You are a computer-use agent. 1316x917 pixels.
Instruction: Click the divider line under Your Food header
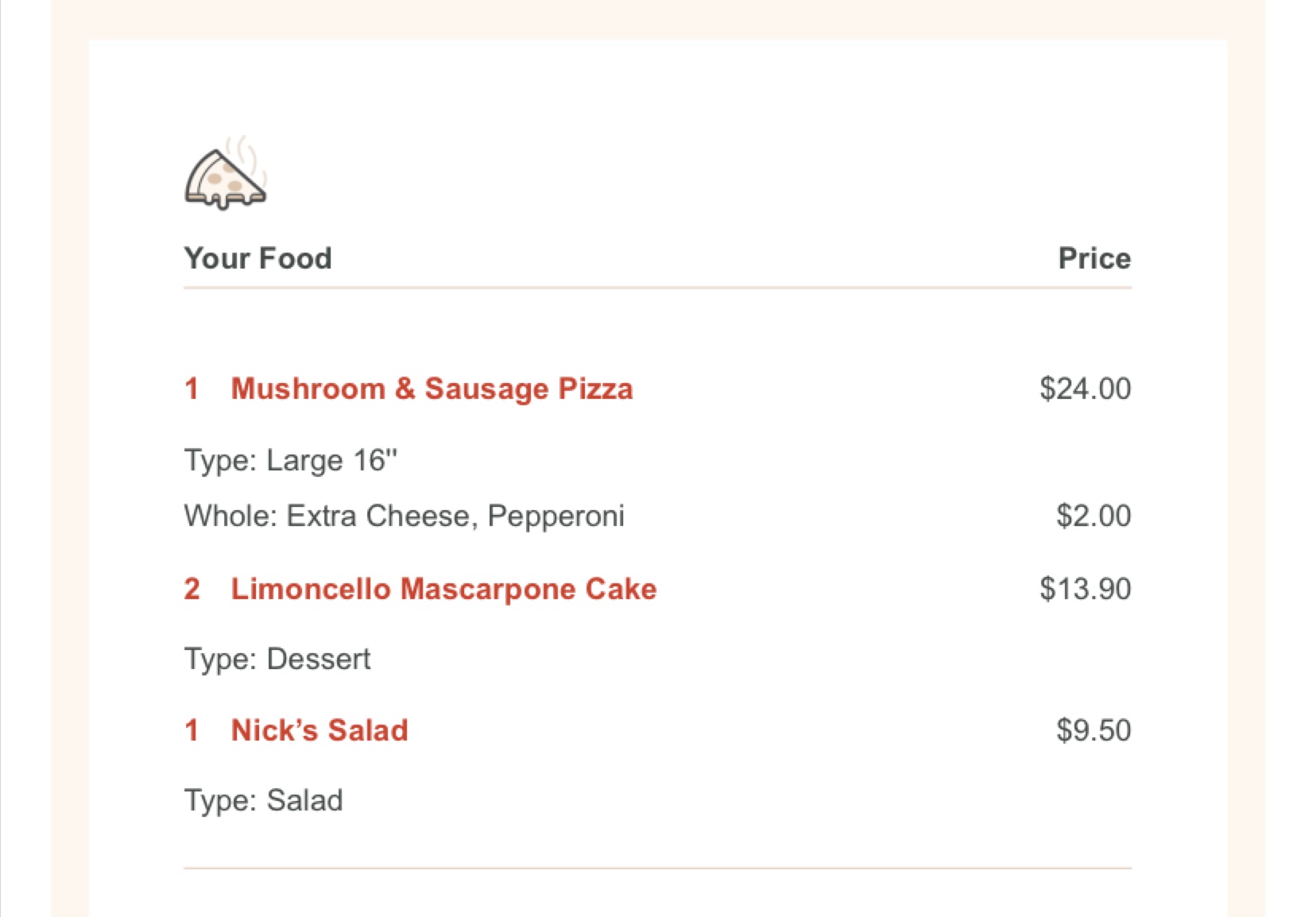pyautogui.click(x=657, y=288)
